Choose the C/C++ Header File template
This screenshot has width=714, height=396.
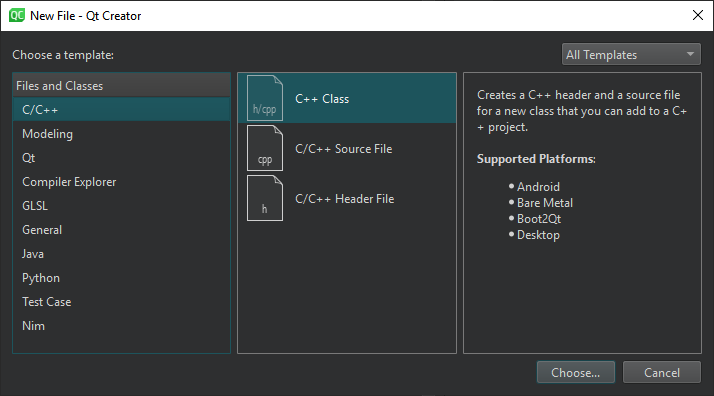(347, 198)
